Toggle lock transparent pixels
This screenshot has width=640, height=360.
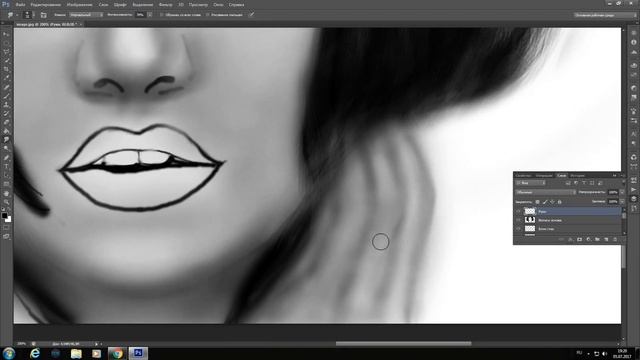point(538,202)
